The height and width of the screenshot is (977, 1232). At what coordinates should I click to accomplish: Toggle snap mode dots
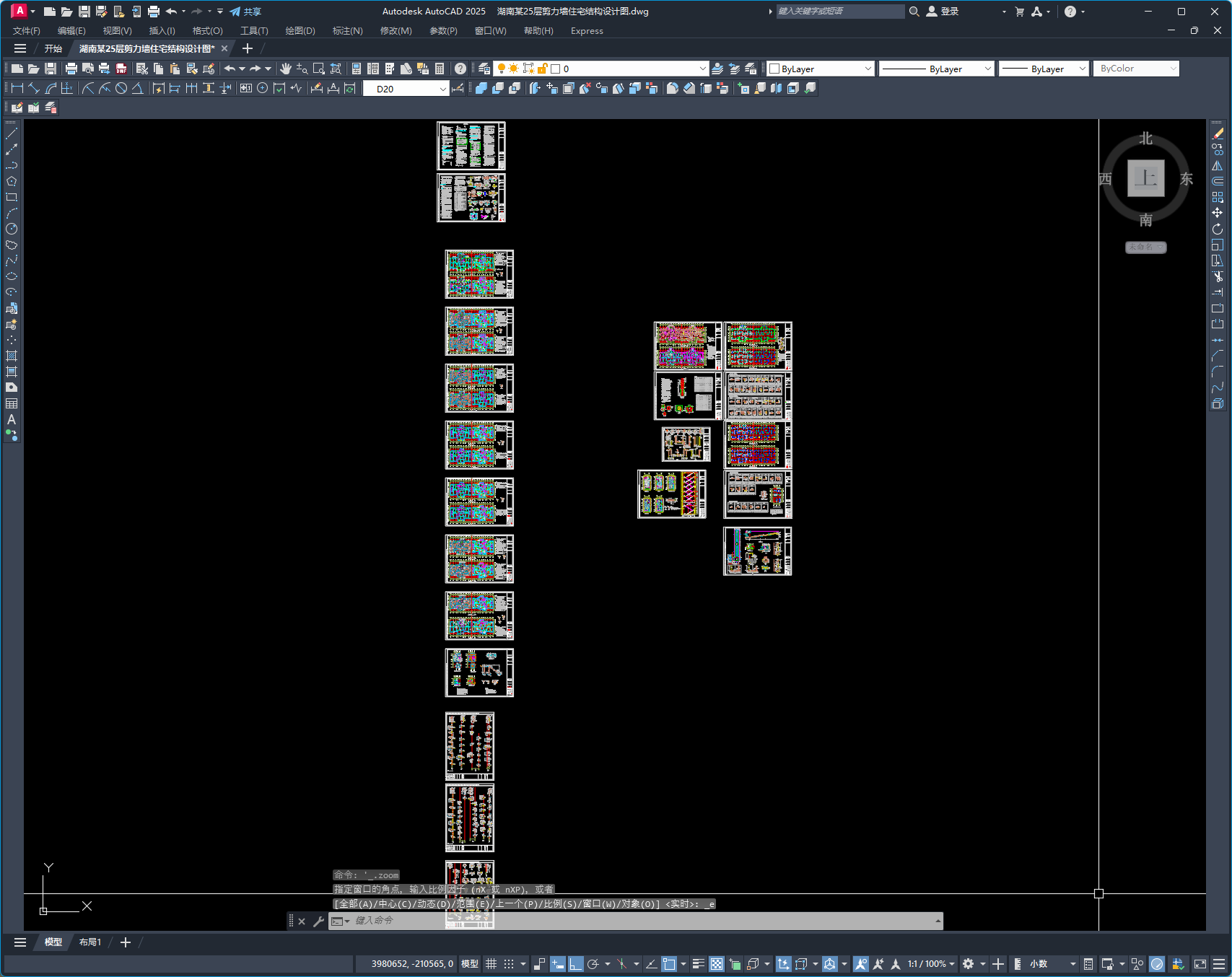(x=509, y=964)
